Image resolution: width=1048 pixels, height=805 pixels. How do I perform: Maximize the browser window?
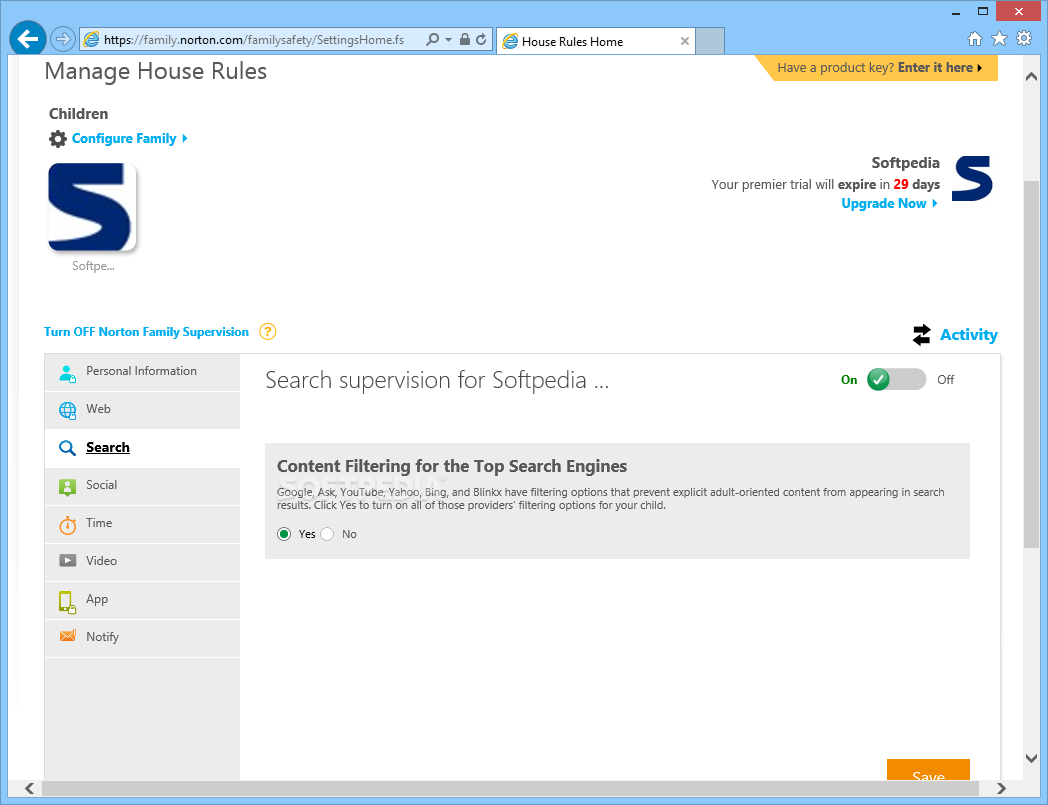982,11
